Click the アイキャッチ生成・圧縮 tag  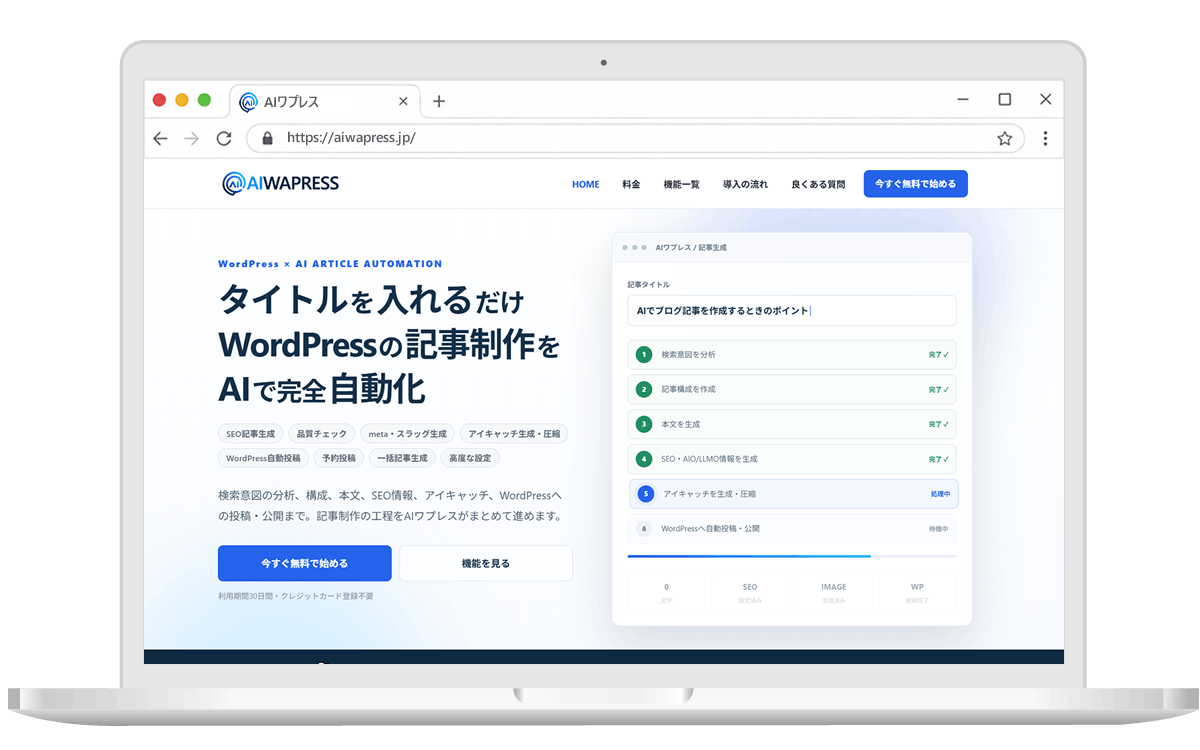pos(515,434)
